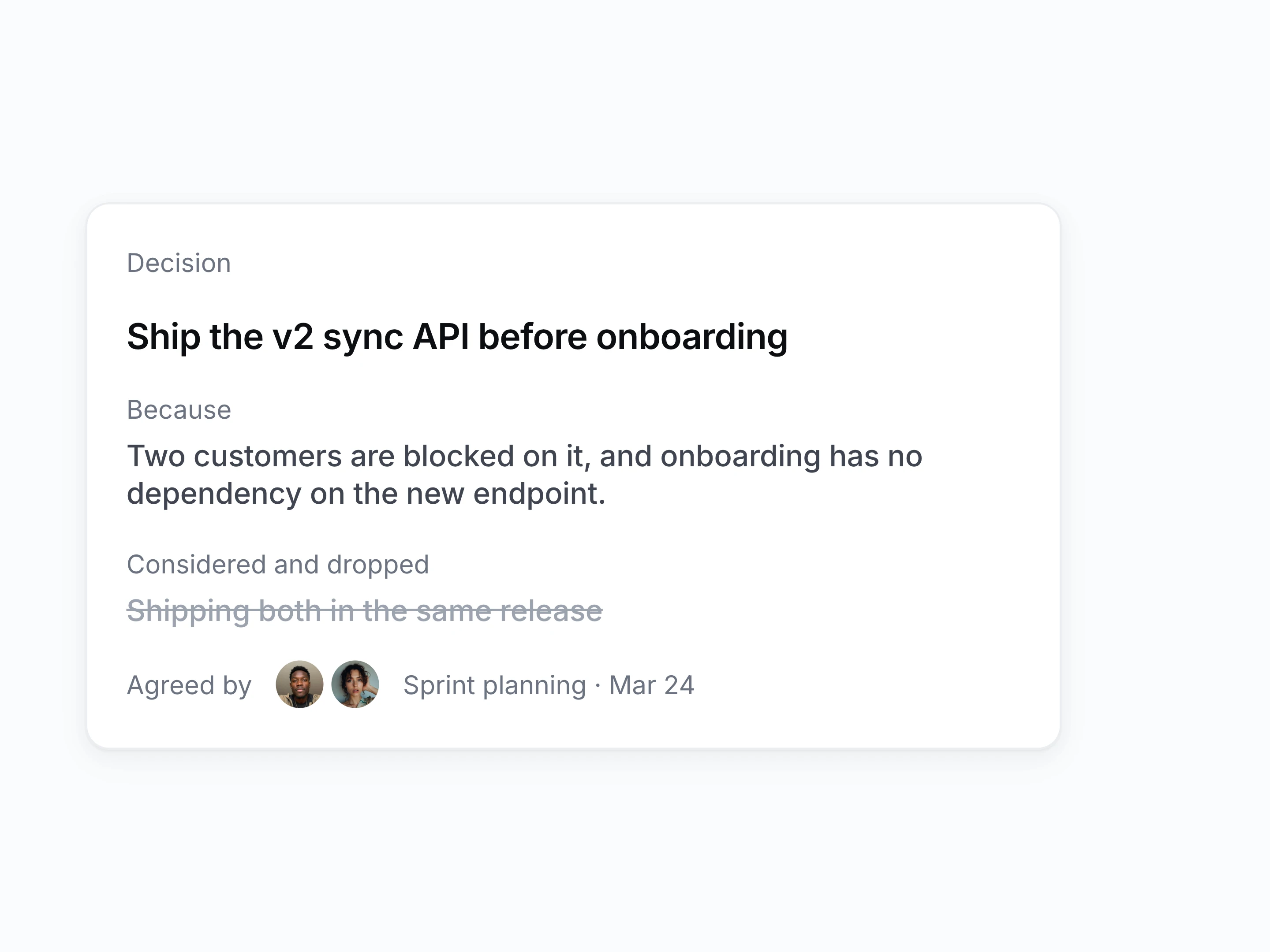
Task: Click the word 'Ship' starting the title
Action: (164, 337)
